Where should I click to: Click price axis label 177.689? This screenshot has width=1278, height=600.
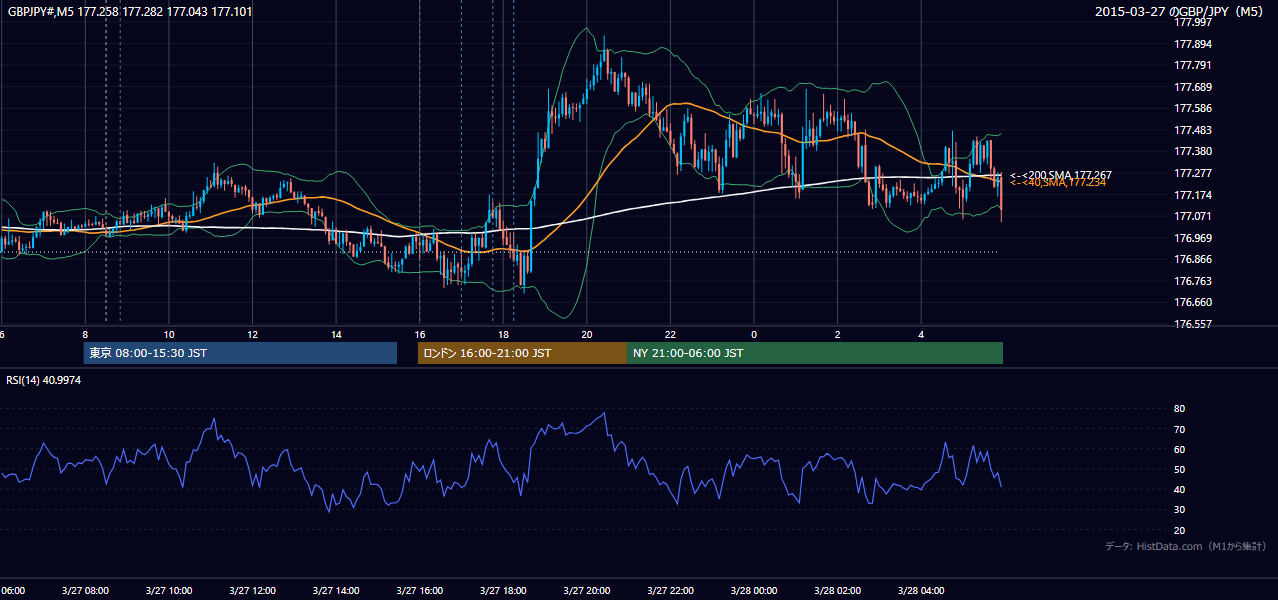pyautogui.click(x=1192, y=87)
